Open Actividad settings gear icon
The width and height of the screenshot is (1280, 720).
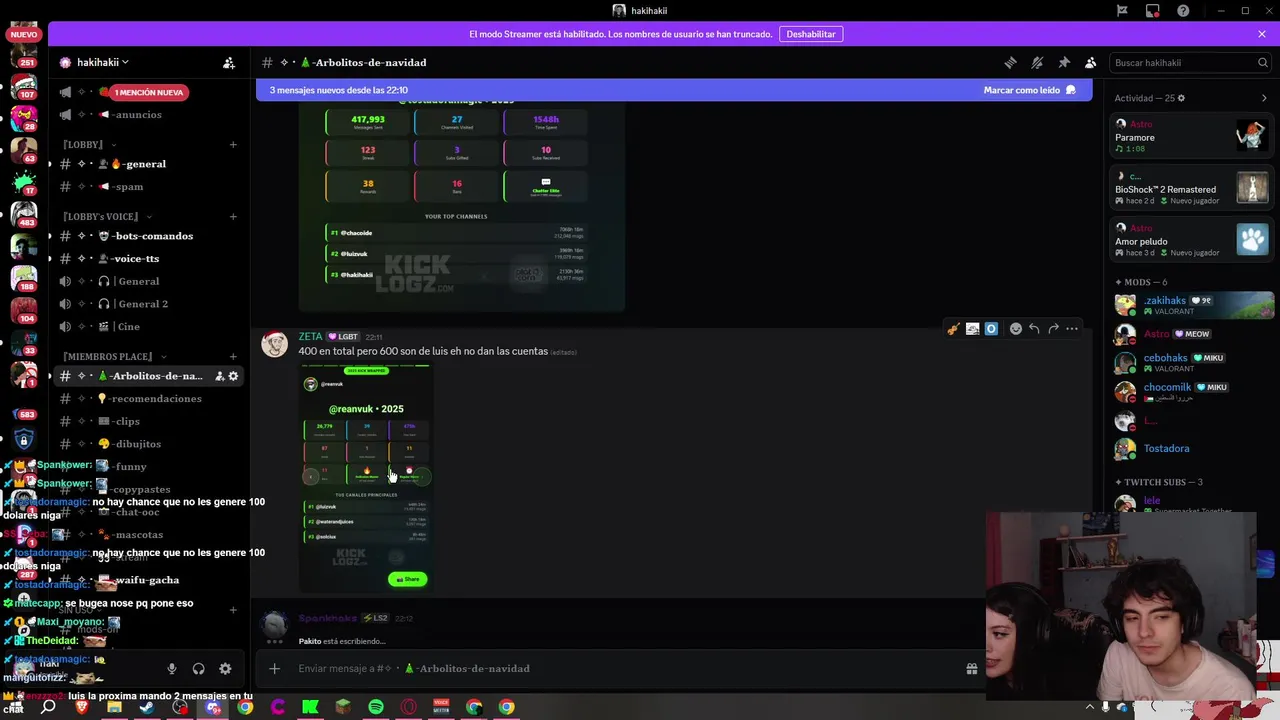[x=1181, y=98]
